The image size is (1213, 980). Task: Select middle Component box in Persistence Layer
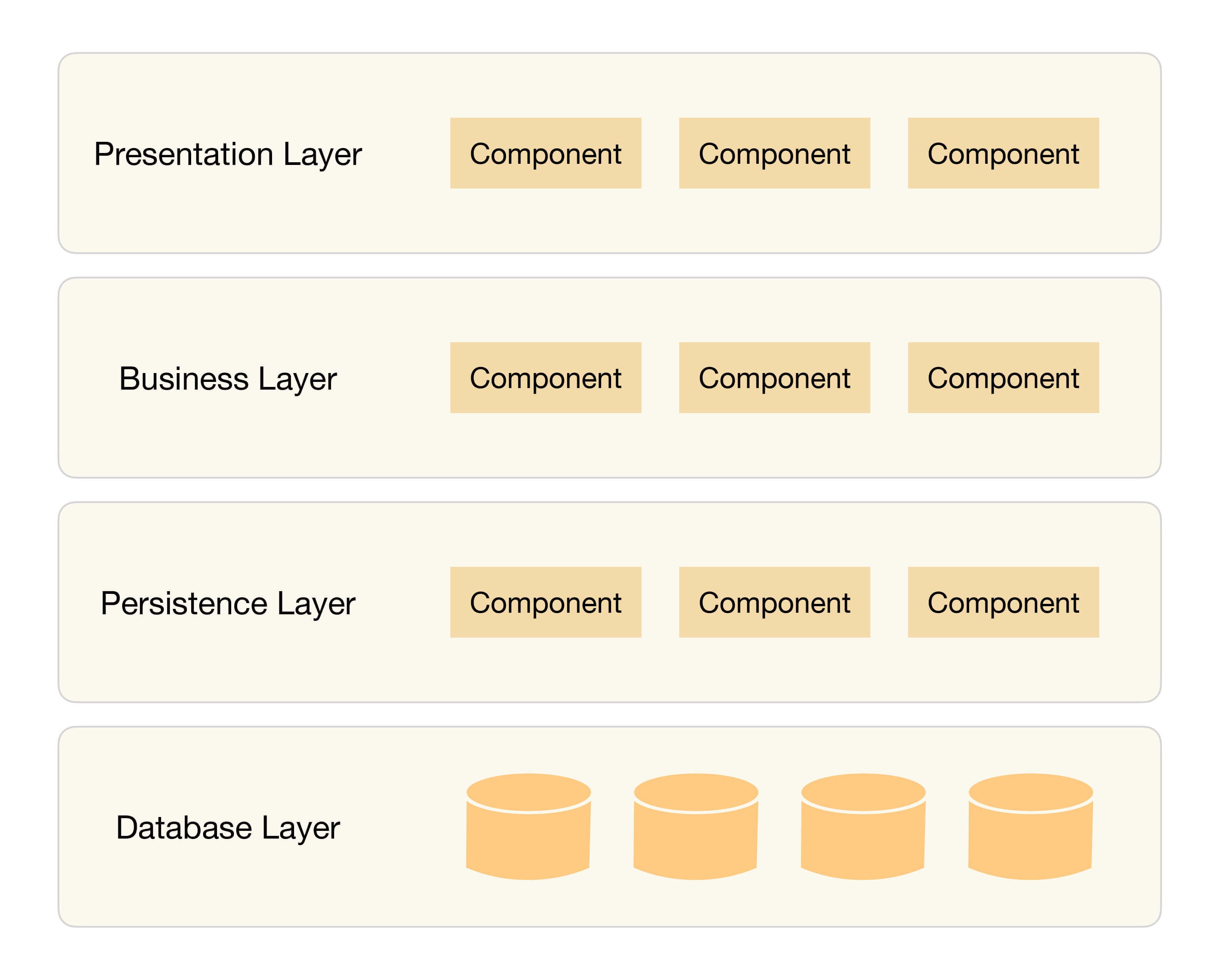pos(774,602)
